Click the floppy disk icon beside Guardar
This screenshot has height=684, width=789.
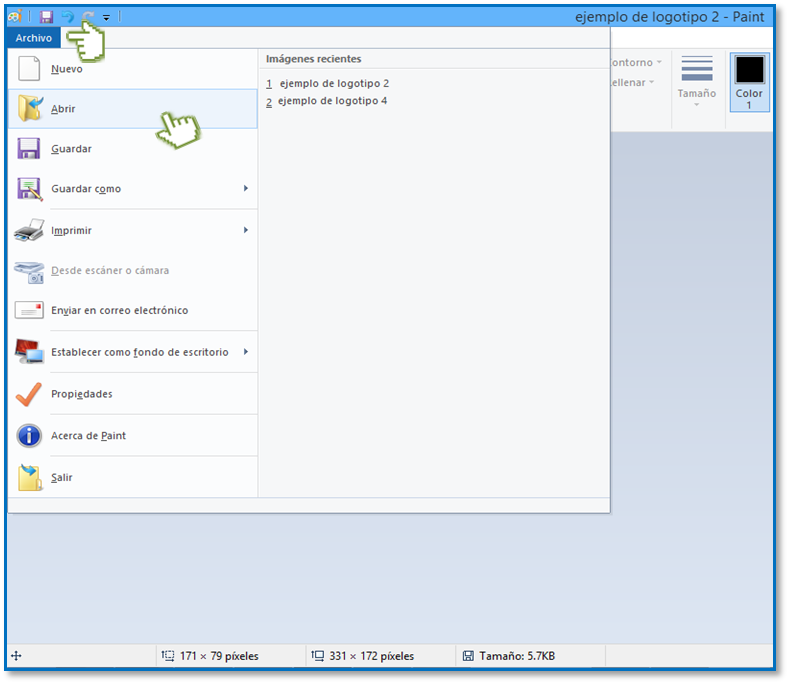coord(29,149)
